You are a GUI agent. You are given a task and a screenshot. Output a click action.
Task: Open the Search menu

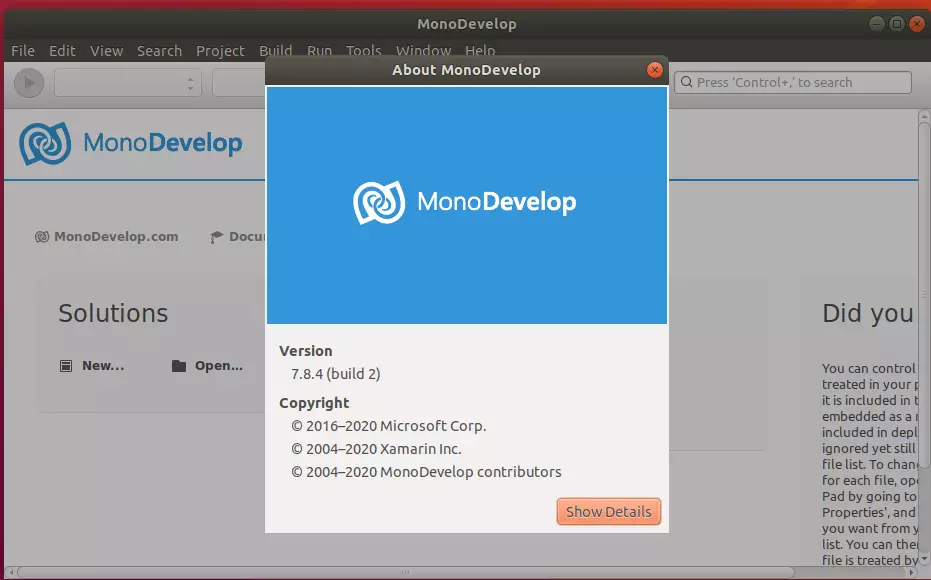159,50
